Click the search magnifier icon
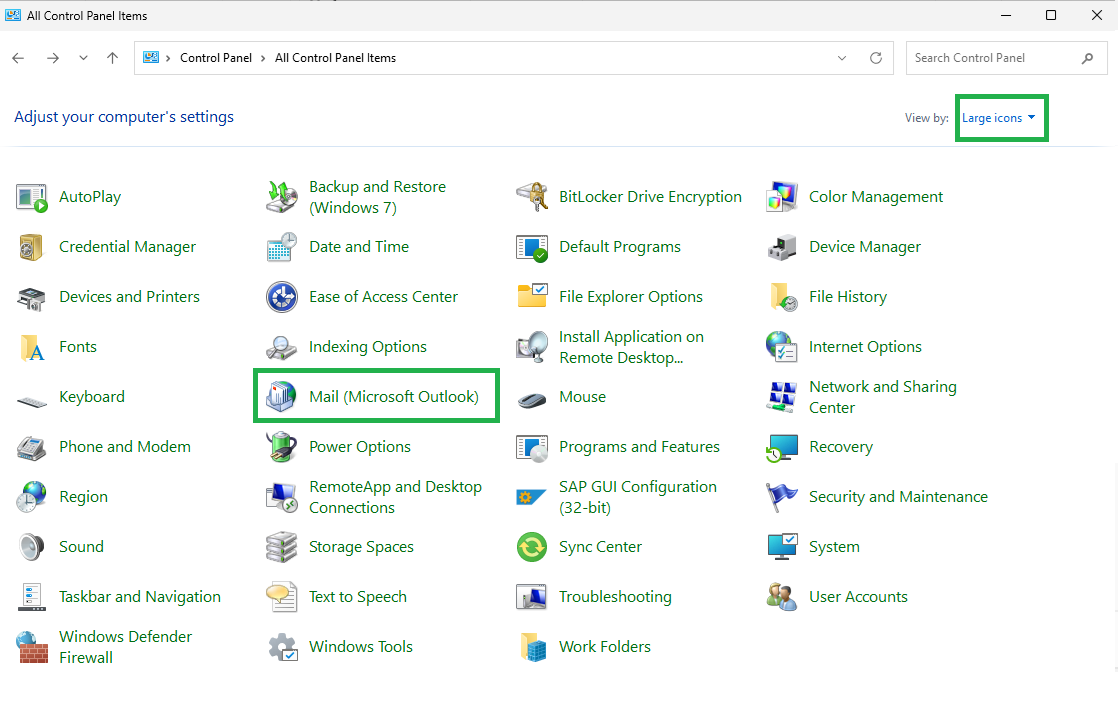This screenshot has height=728, width=1118. click(x=1087, y=58)
